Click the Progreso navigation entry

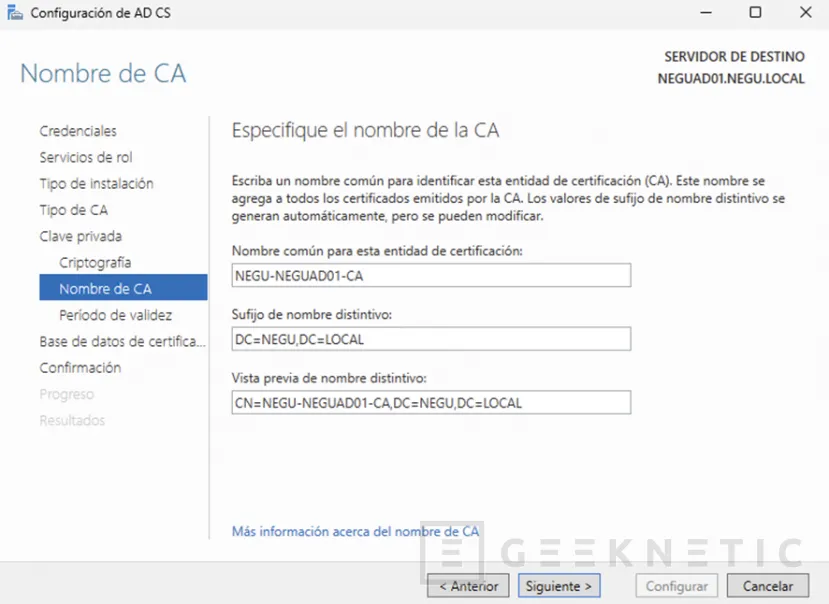click(x=66, y=394)
